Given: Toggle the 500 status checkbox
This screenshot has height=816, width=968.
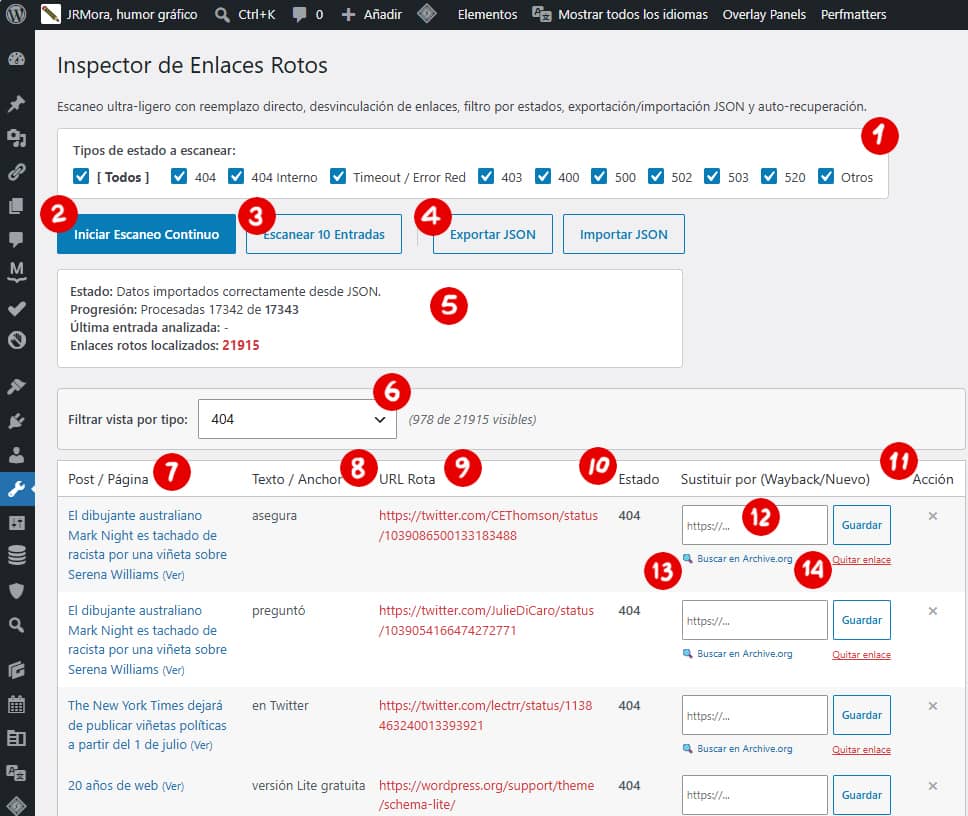Looking at the screenshot, I should pyautogui.click(x=599, y=177).
